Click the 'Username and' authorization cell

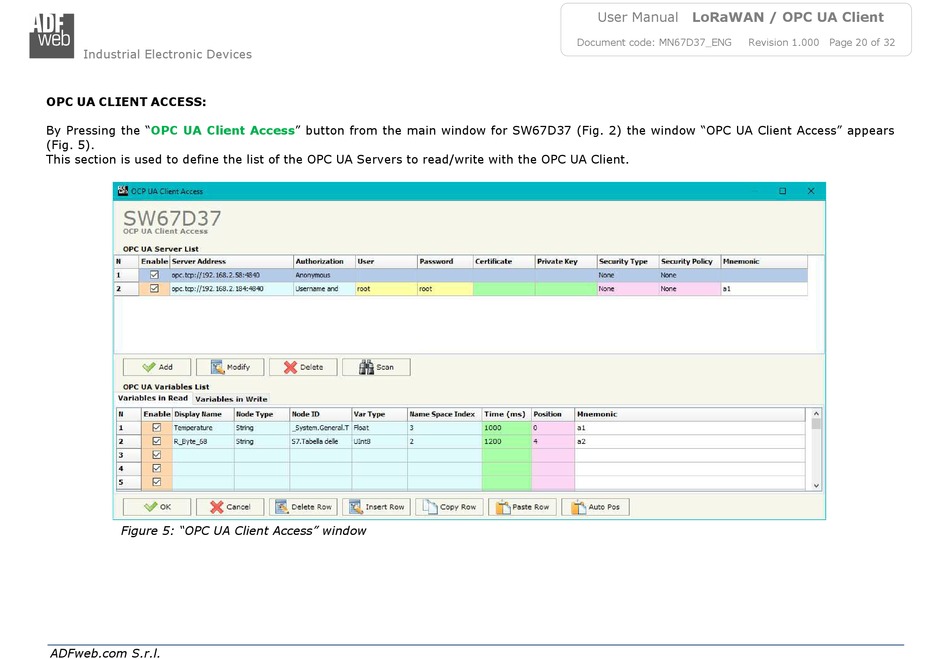[x=325, y=289]
